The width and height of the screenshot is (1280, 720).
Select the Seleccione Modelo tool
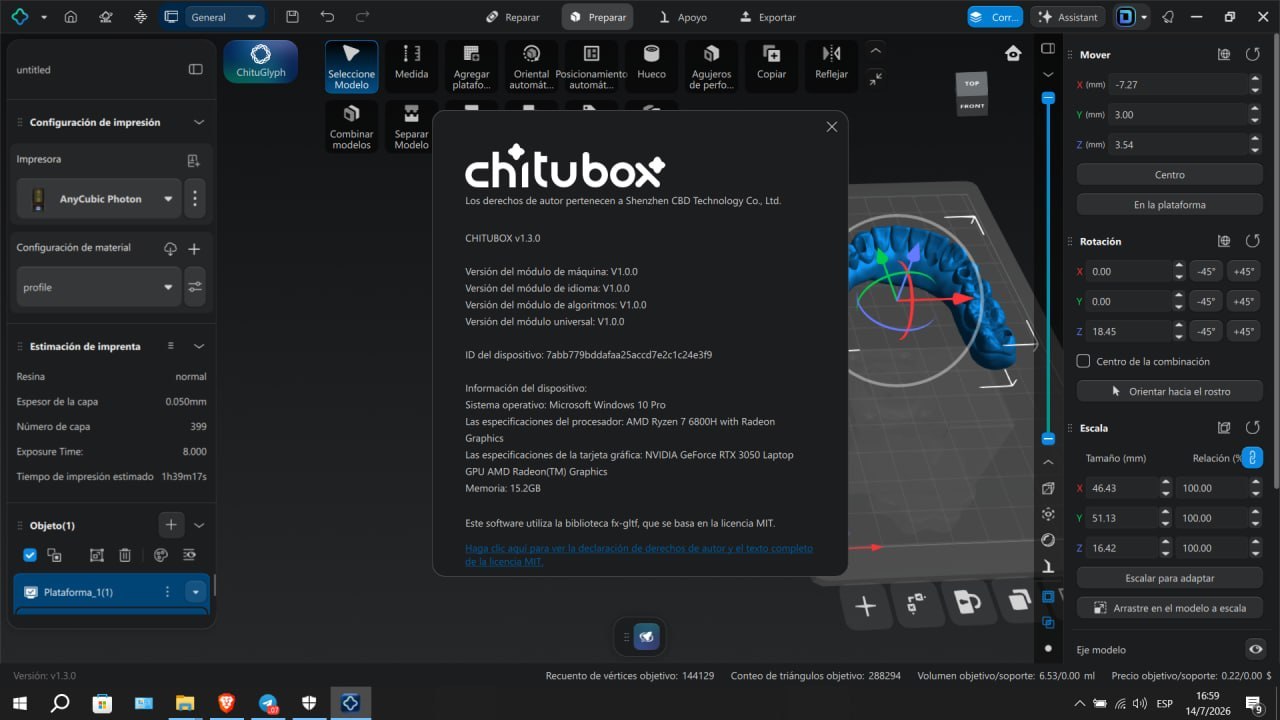pos(351,66)
